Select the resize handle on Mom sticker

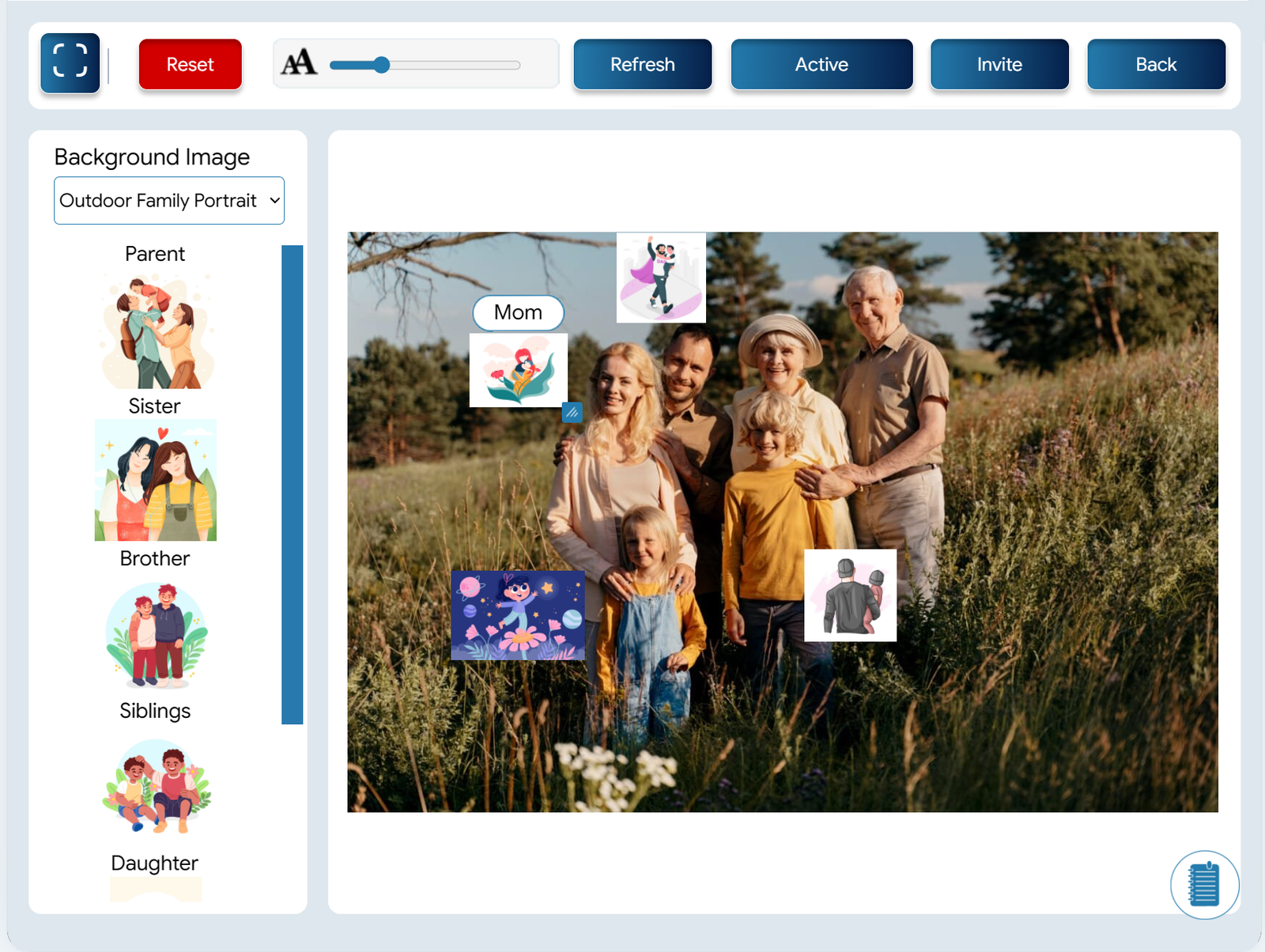point(572,412)
